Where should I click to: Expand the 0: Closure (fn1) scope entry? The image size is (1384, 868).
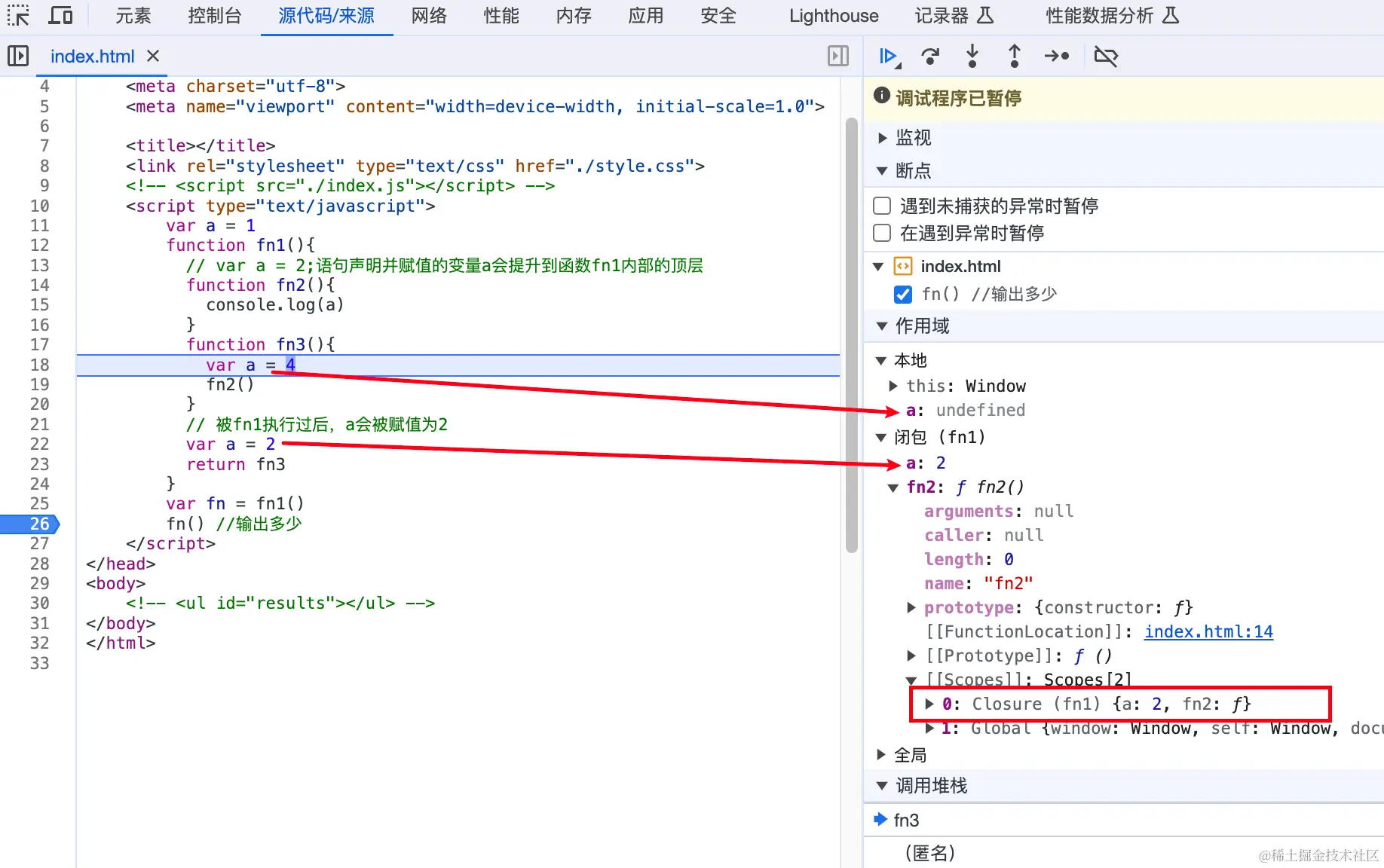point(929,704)
